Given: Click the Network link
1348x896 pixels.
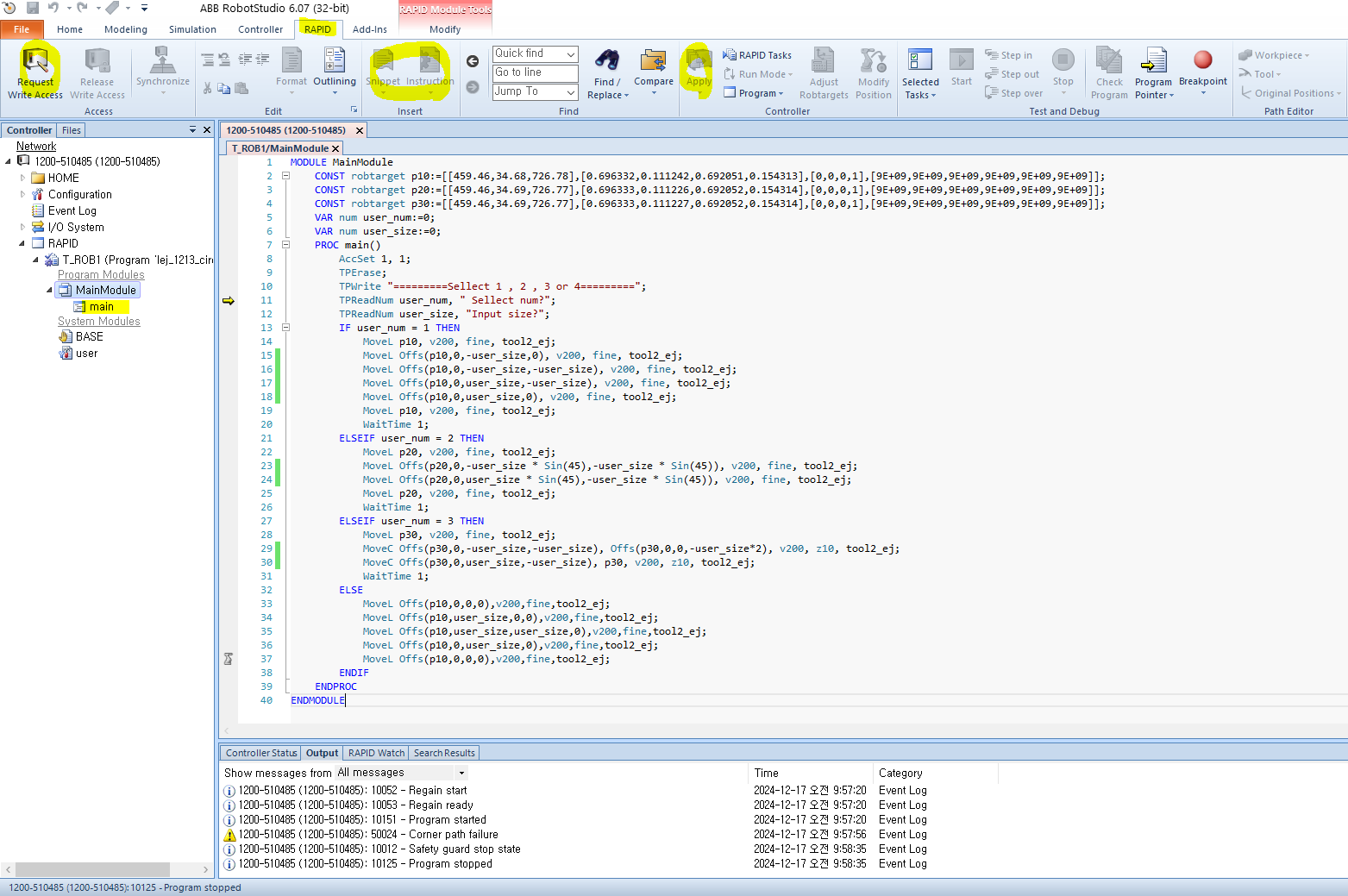Looking at the screenshot, I should 36,146.
